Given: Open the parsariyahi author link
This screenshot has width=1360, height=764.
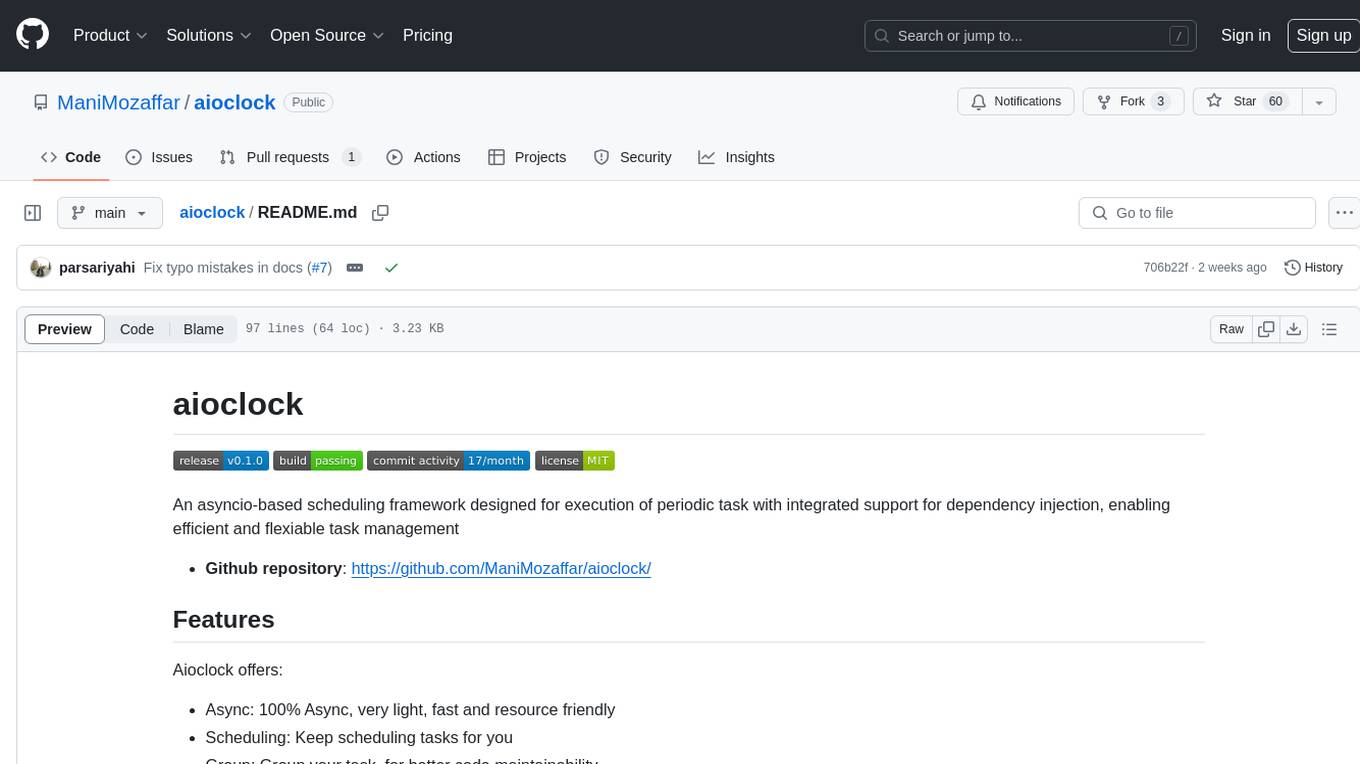Looking at the screenshot, I should (97, 268).
